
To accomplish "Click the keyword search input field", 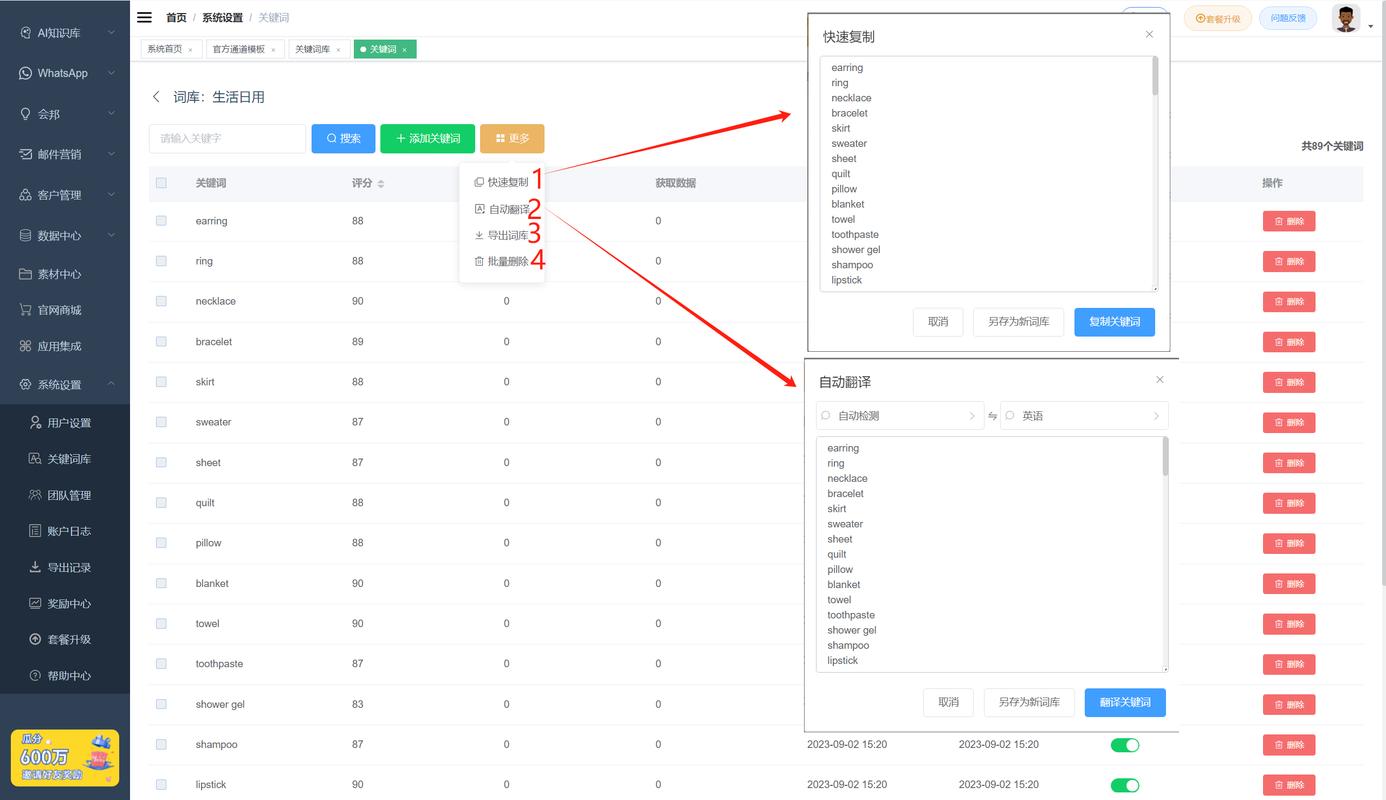I will [226, 138].
